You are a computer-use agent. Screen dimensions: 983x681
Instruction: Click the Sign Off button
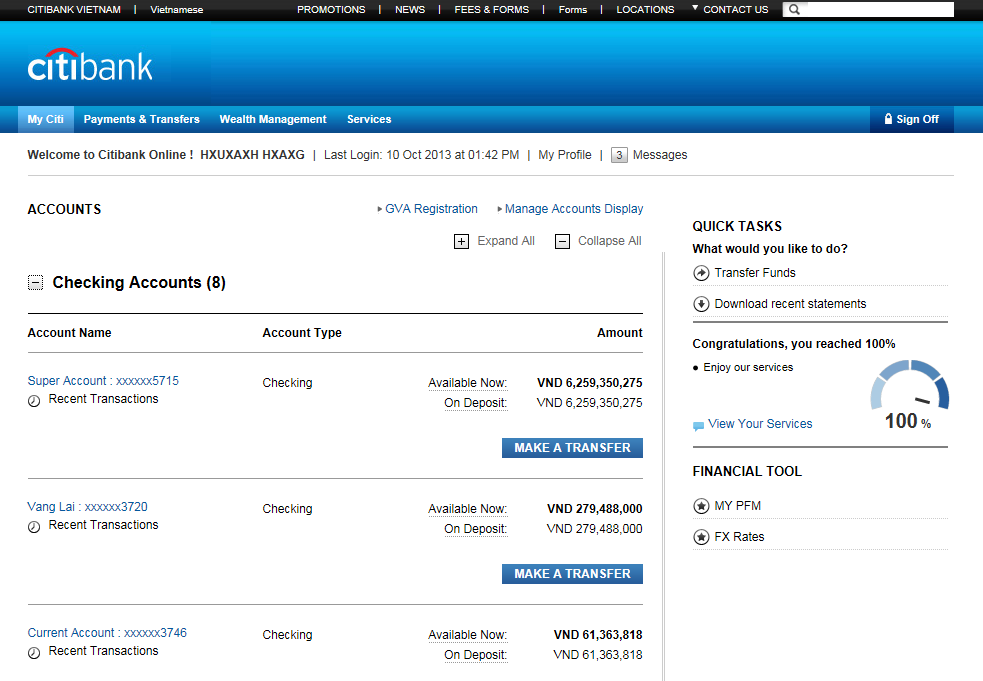(x=912, y=119)
